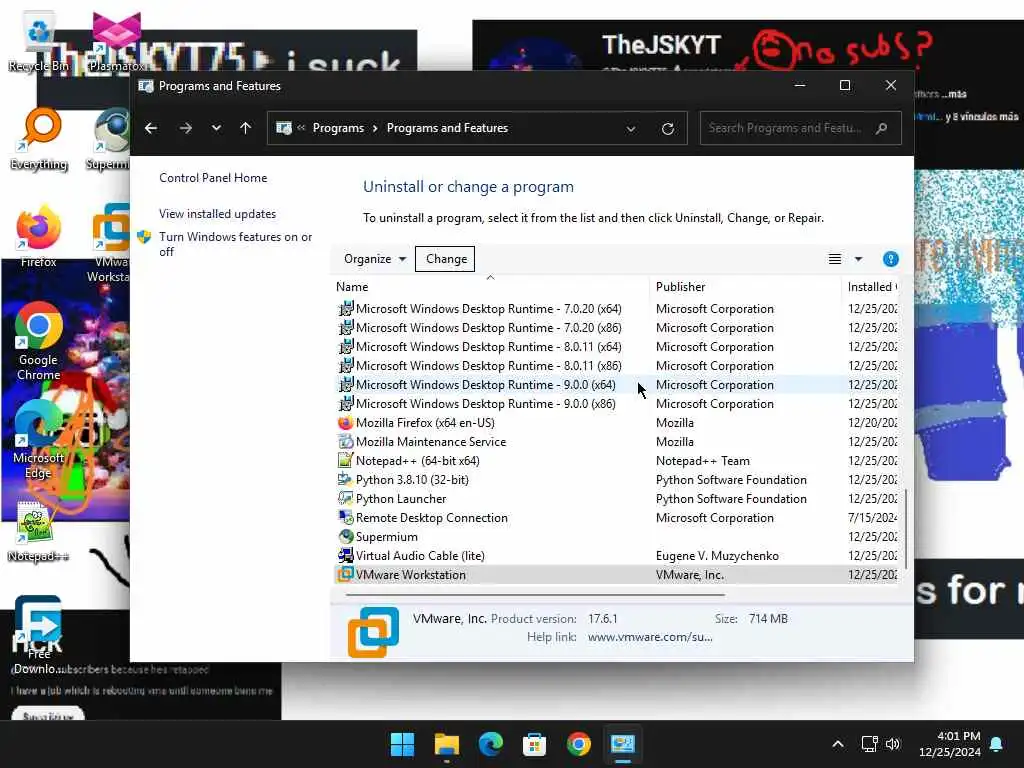
Task: Open the volume speaker tray icon
Action: (x=893, y=744)
